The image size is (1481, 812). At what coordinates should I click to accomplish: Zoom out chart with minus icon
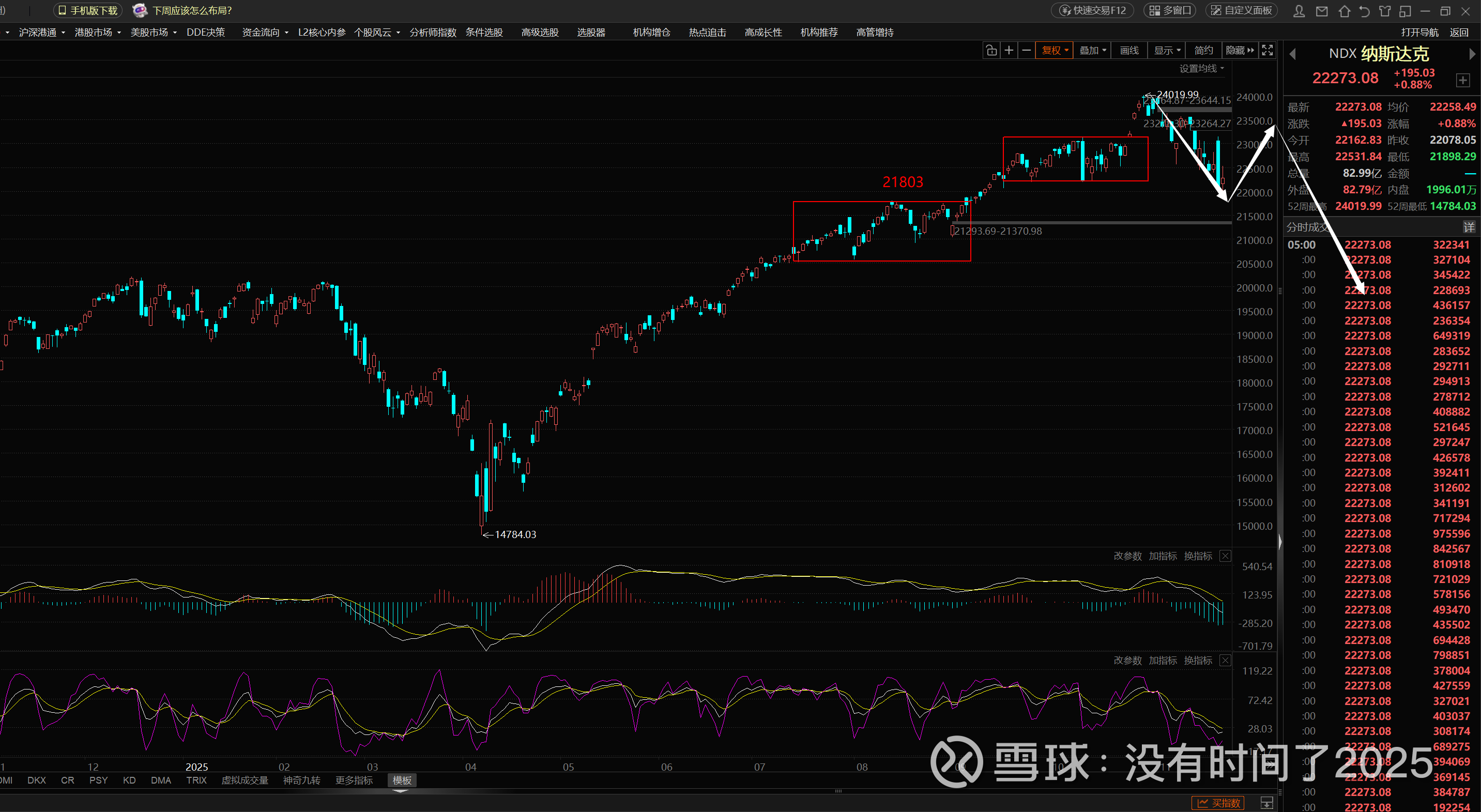point(1026,51)
